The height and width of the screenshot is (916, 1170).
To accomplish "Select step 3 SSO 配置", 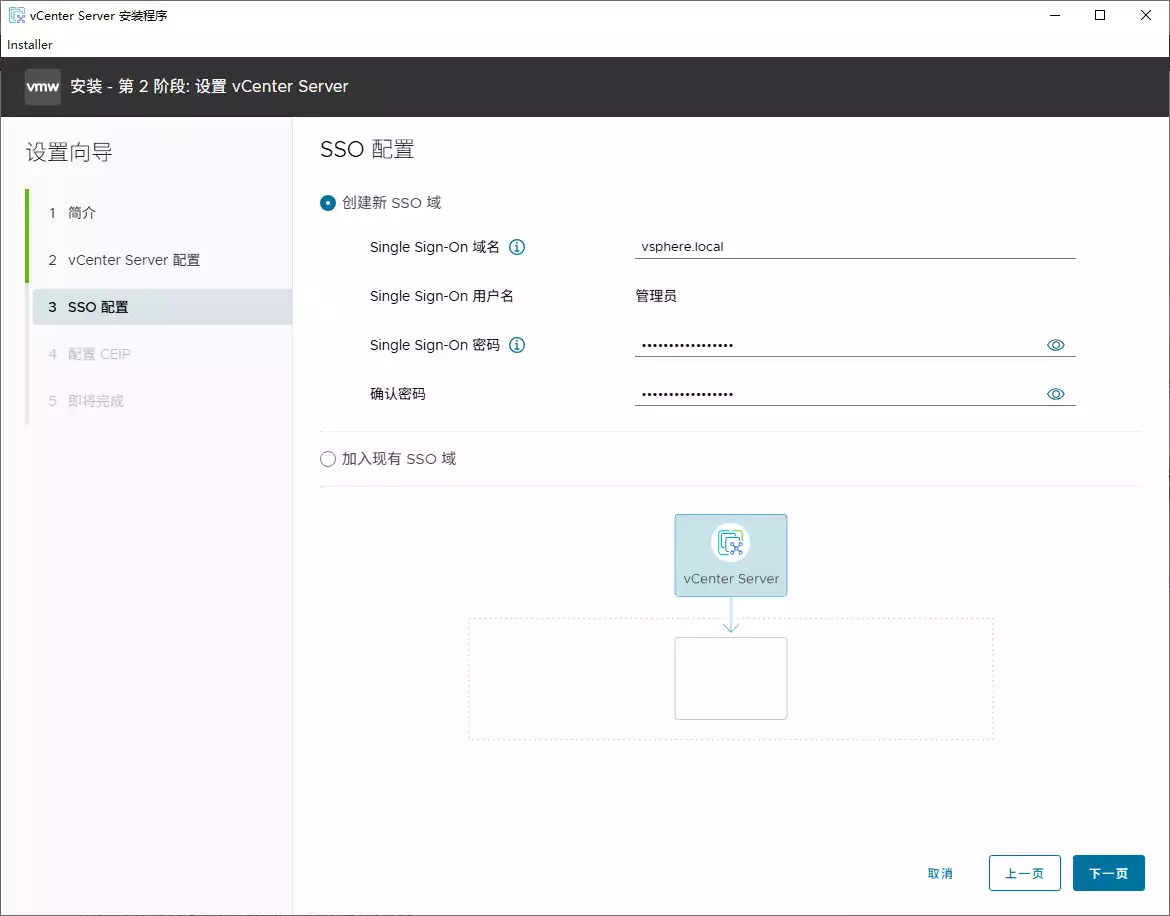I will 162,307.
